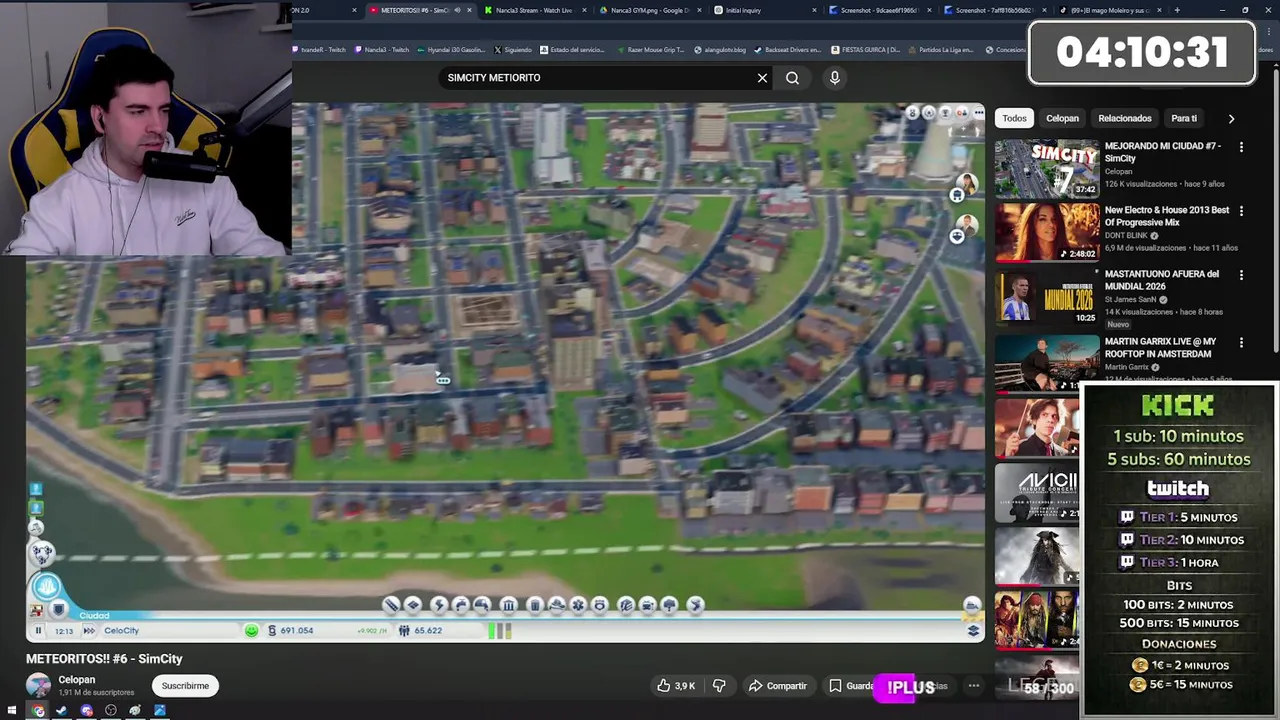
Task: Select the SimCity fire department icon
Action: pos(557,605)
